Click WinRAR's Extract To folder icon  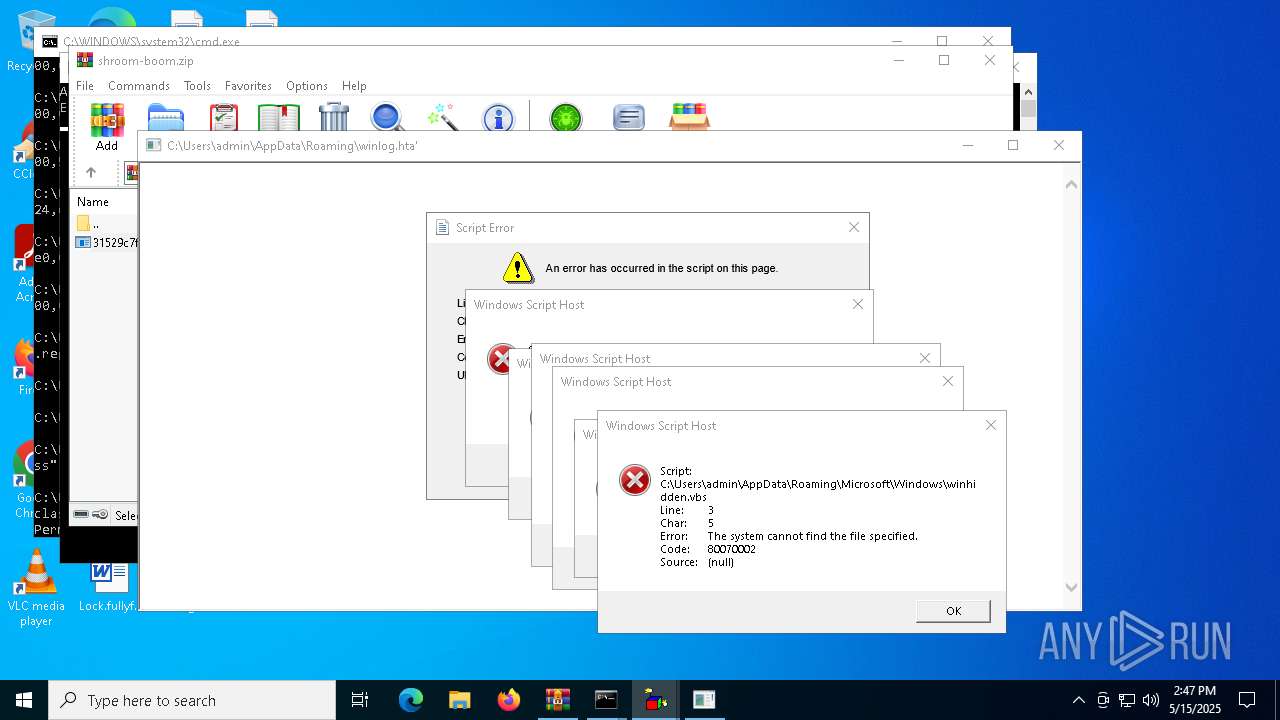166,118
